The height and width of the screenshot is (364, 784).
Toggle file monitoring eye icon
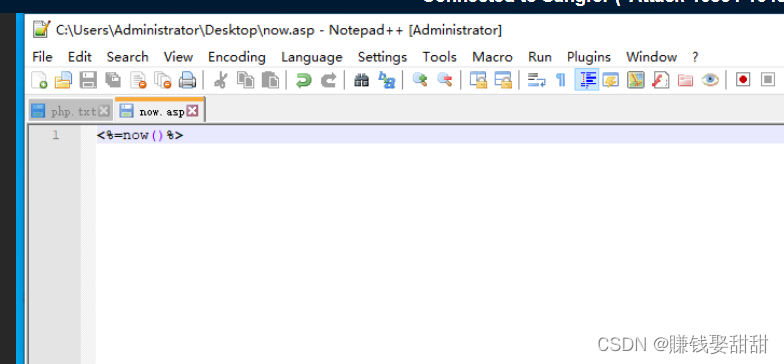tap(710, 80)
